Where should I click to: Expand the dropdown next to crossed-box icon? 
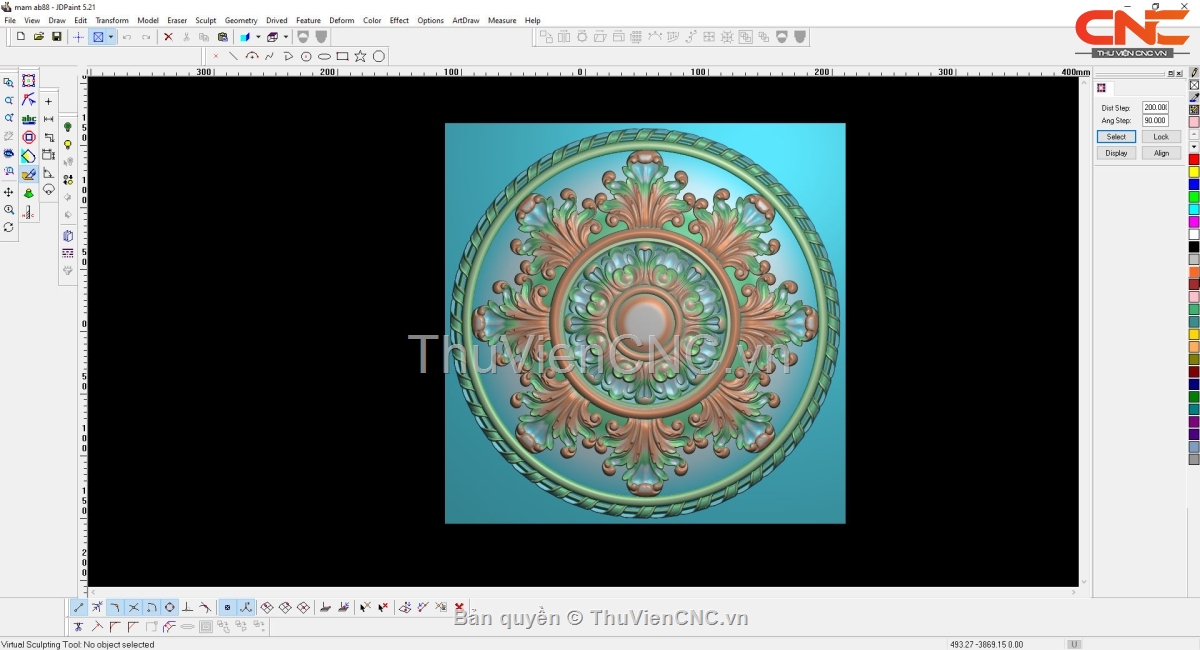[x=111, y=37]
